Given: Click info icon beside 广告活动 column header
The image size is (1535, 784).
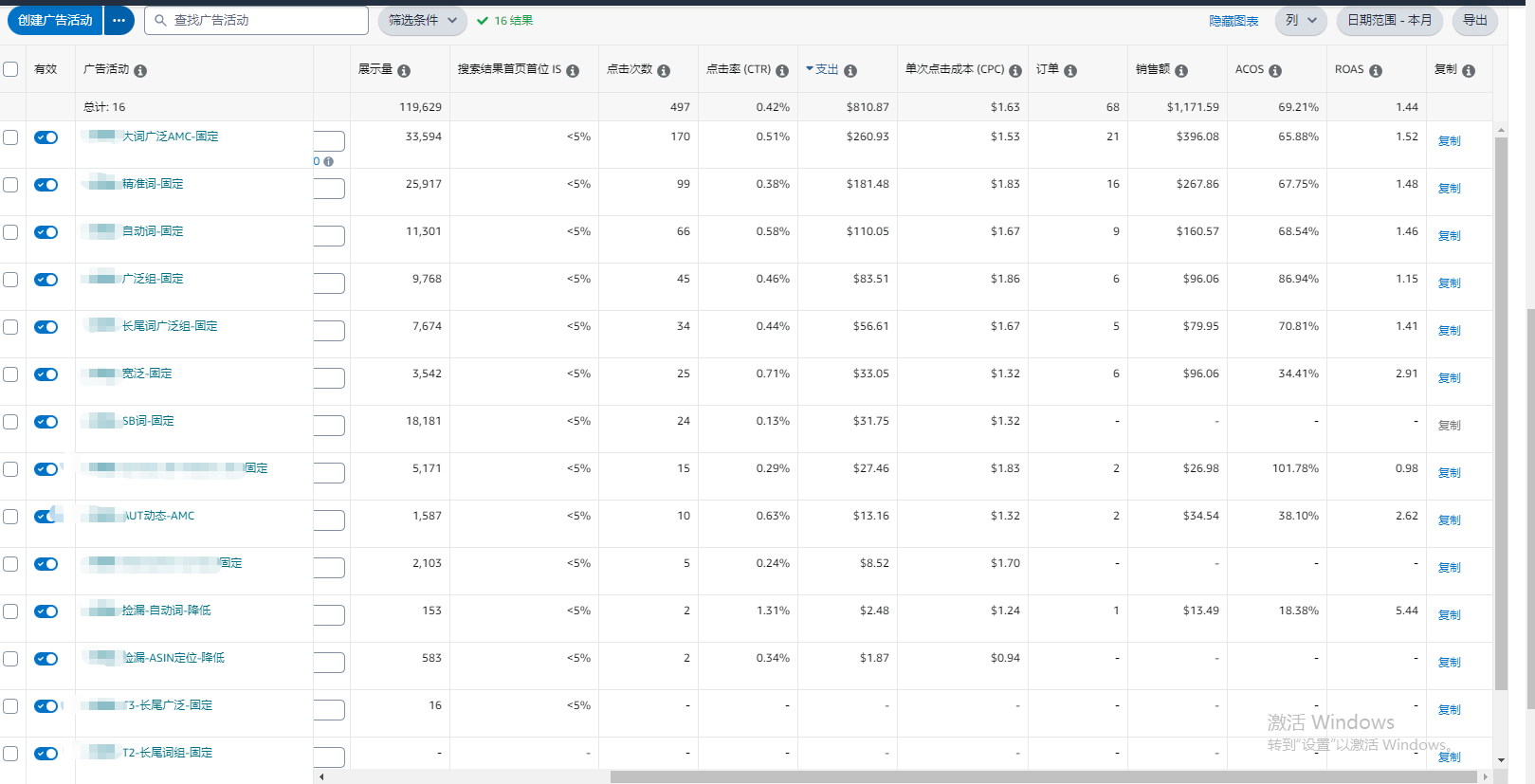Looking at the screenshot, I should (140, 71).
